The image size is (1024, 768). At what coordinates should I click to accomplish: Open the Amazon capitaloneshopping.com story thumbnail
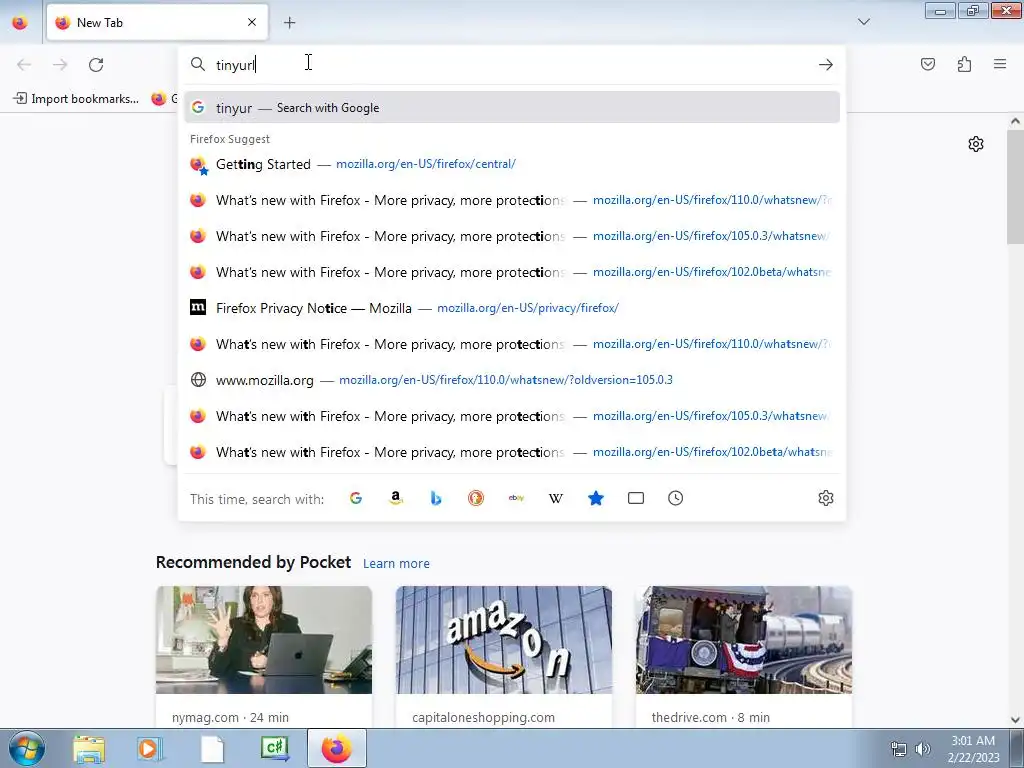point(504,639)
